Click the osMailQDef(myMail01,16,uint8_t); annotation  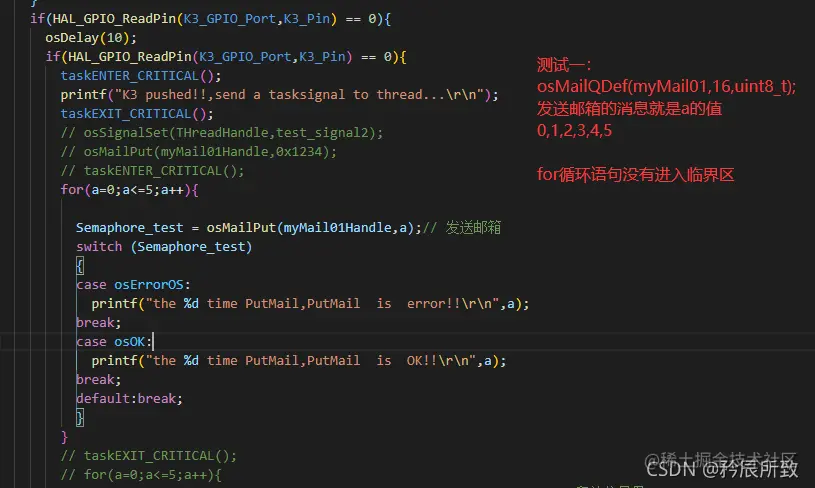pos(666,86)
